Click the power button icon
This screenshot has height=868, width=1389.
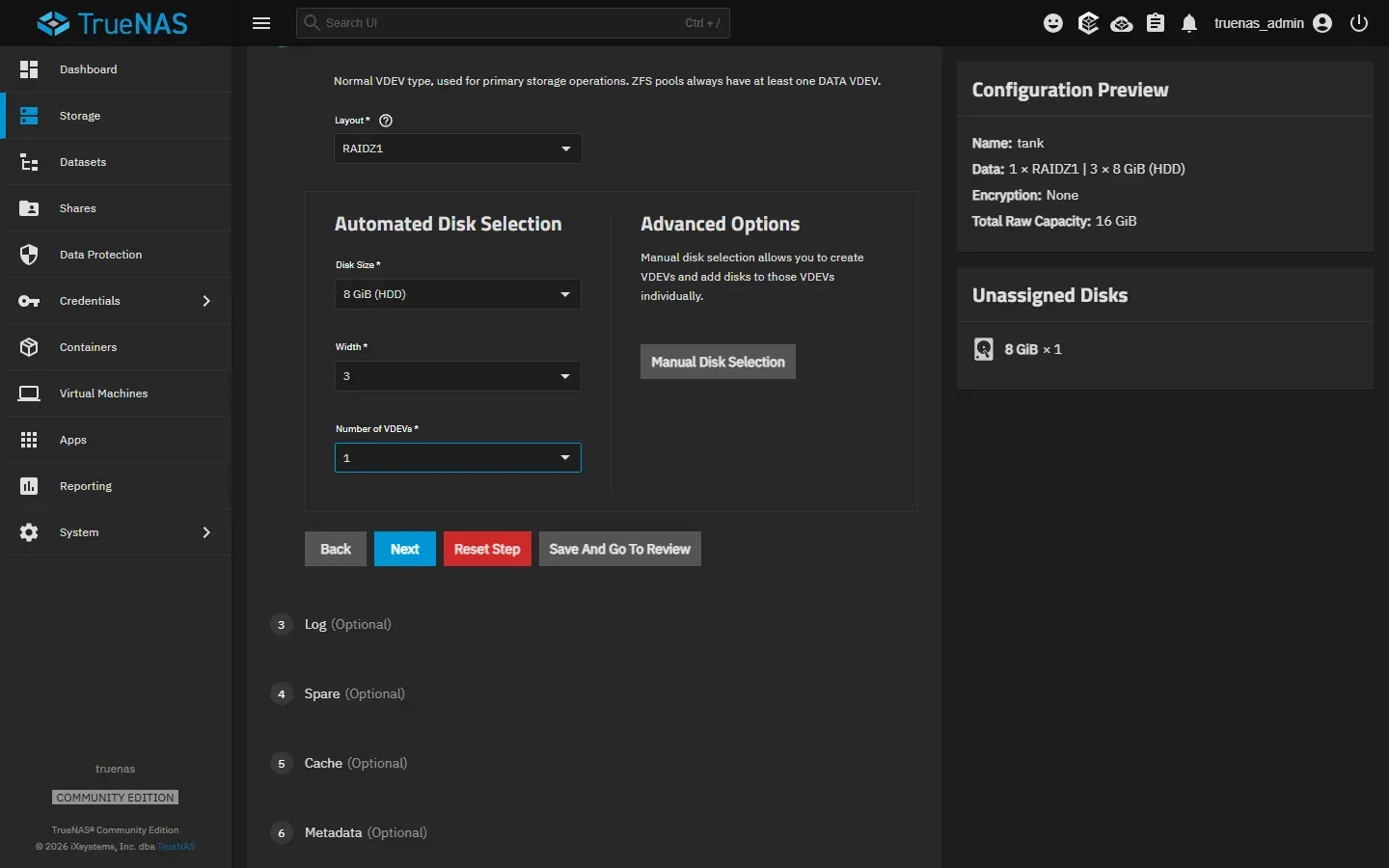(1359, 23)
